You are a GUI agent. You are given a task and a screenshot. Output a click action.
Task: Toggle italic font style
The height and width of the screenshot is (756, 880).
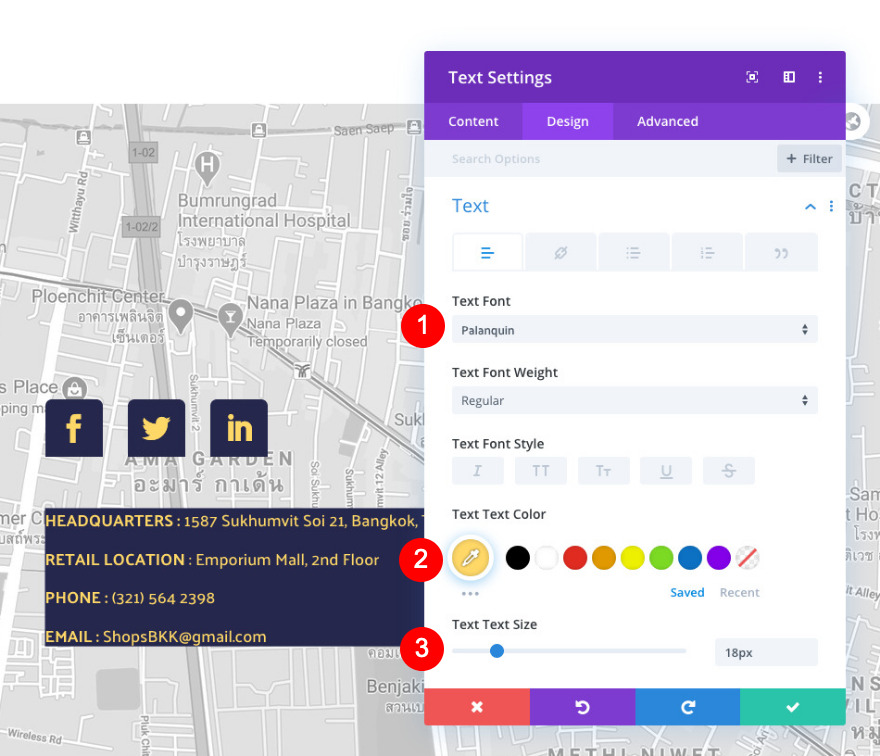coord(477,471)
